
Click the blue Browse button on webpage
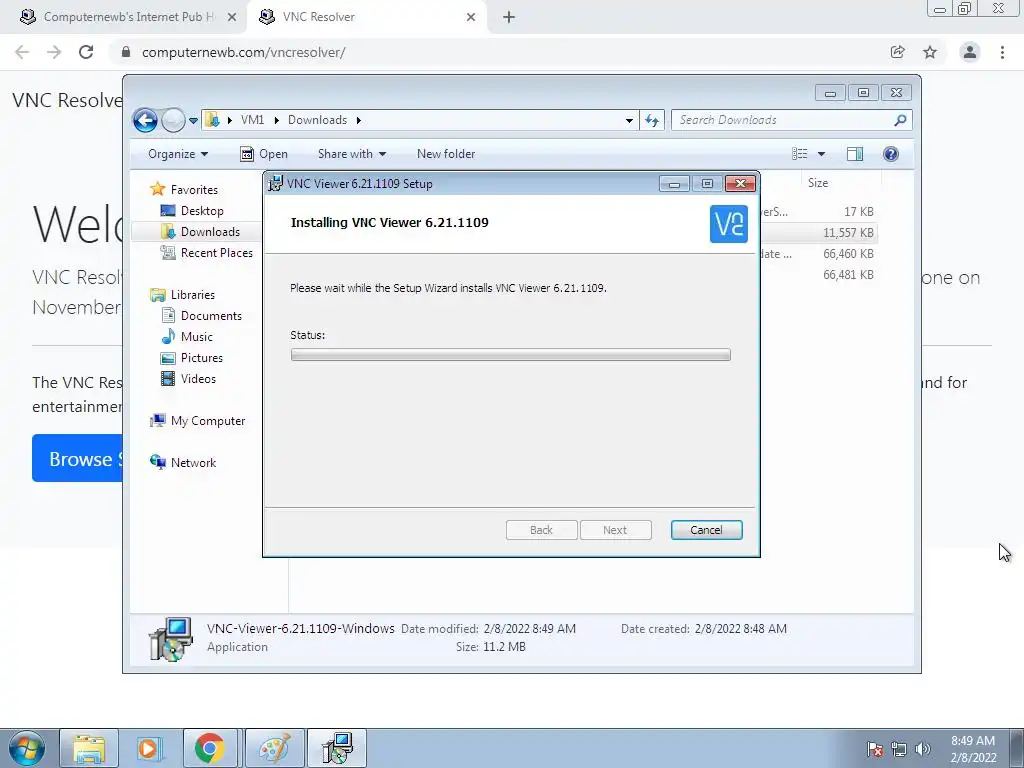coord(77,458)
